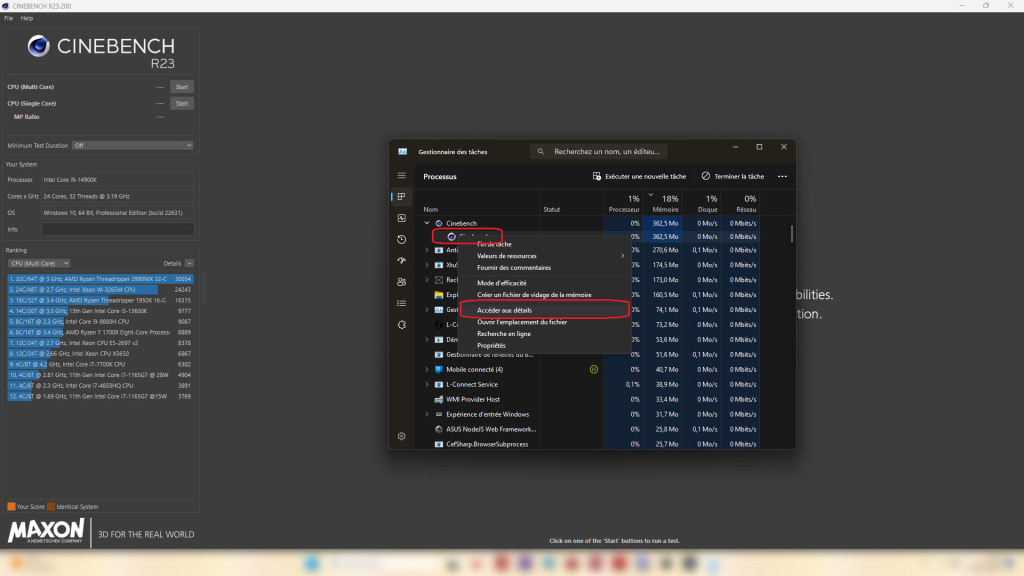
Task: Open Users icon in Task Manager sidebar
Action: point(402,282)
